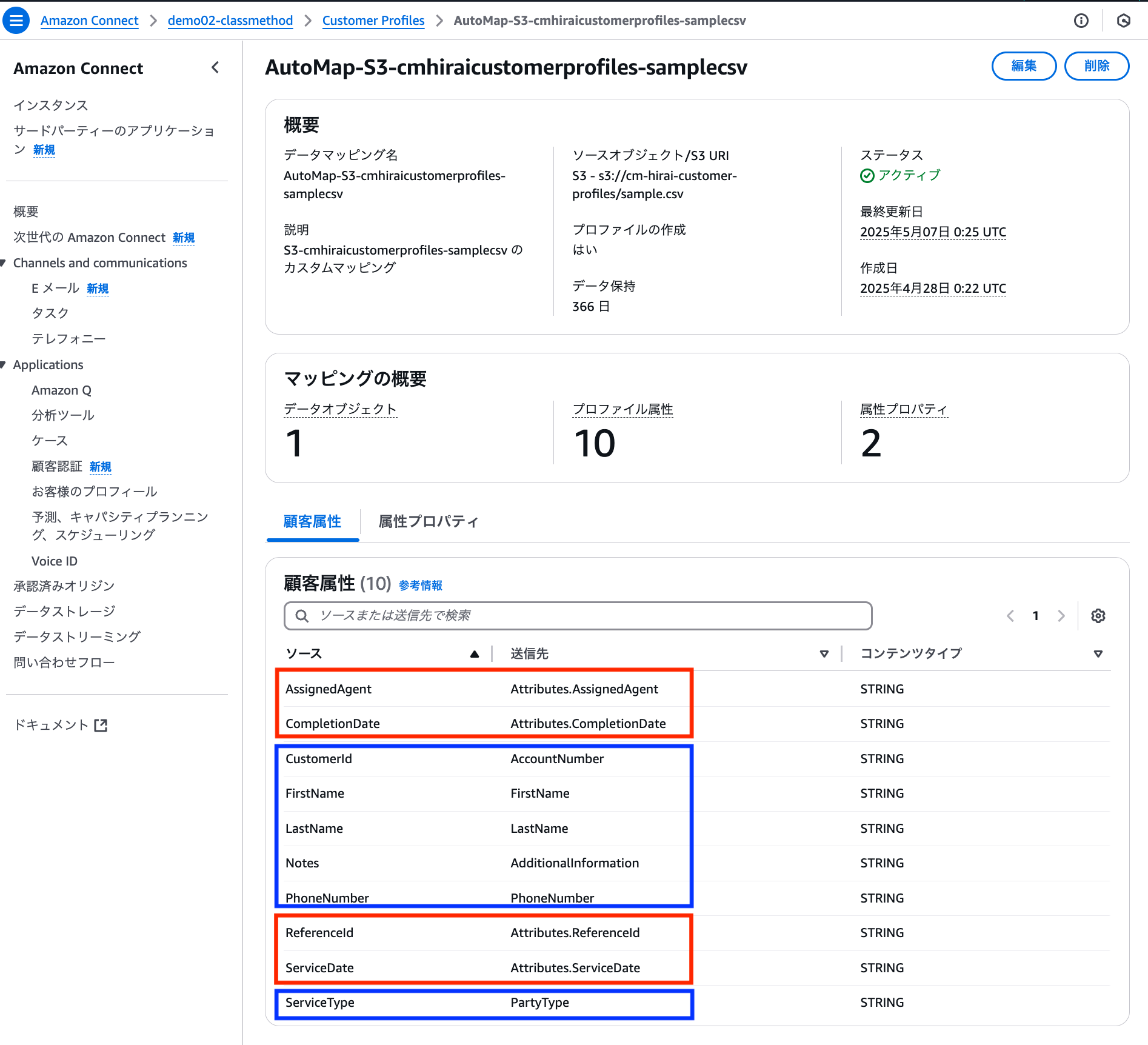Open ケース sidebar item

pyautogui.click(x=50, y=441)
